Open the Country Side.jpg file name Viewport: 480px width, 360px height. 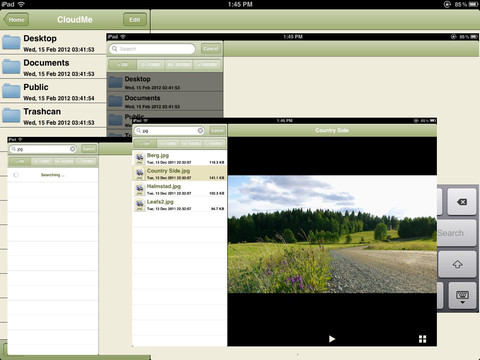click(x=168, y=171)
